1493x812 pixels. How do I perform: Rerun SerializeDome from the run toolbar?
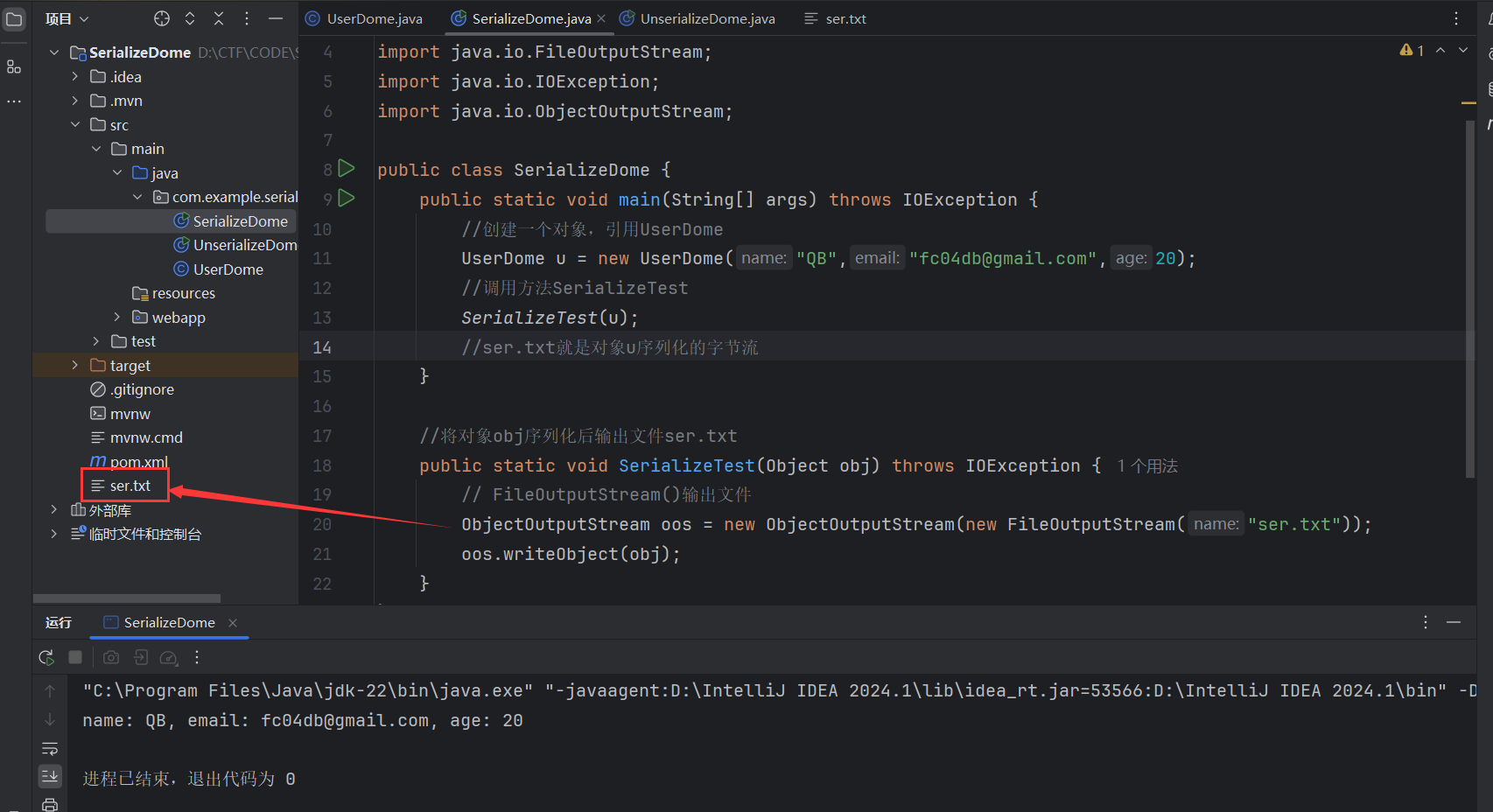click(46, 657)
